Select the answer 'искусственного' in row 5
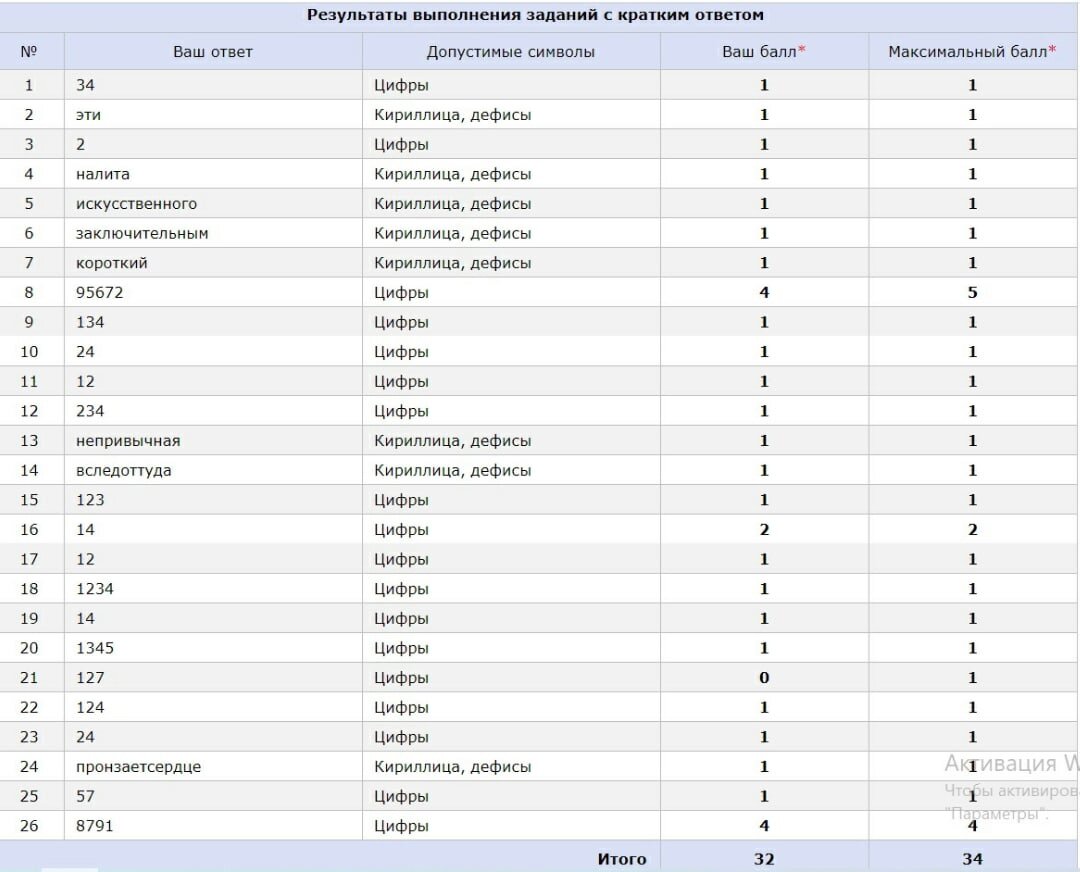This screenshot has width=1080, height=872. (136, 204)
